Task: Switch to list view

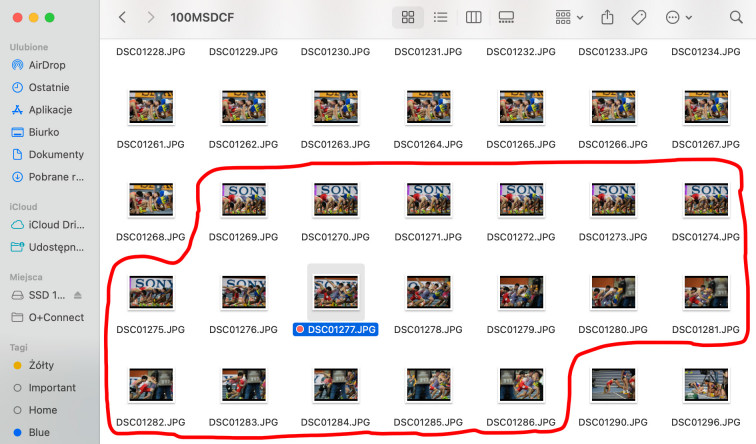Action: (440, 18)
